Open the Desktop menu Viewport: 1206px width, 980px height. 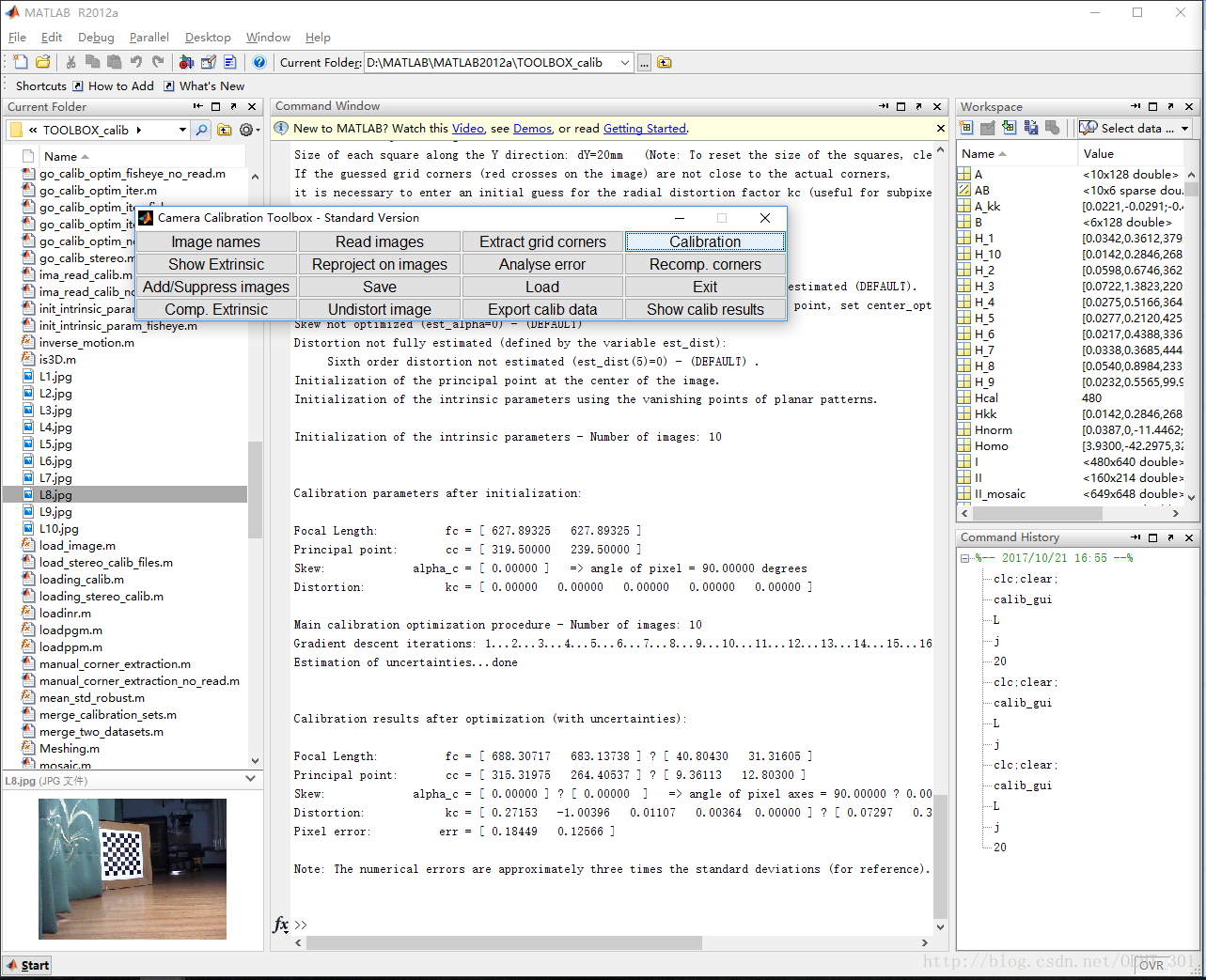coord(208,38)
